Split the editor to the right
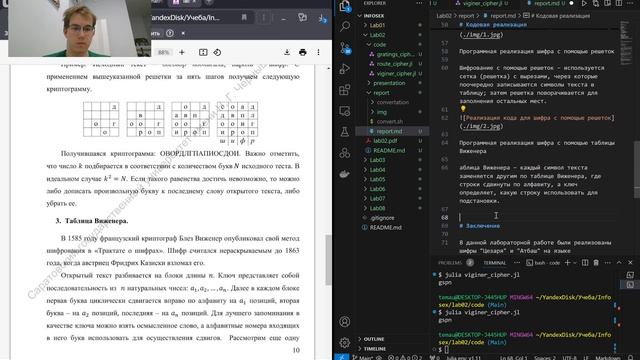 pos(619,3)
